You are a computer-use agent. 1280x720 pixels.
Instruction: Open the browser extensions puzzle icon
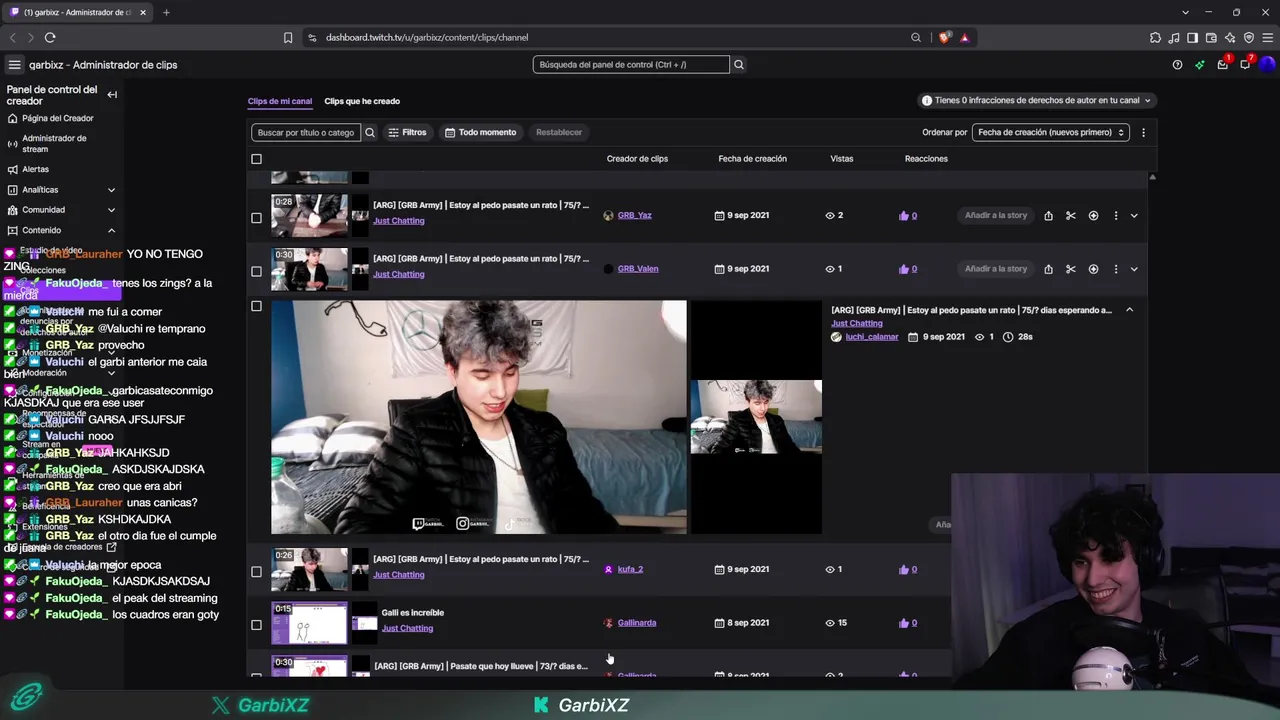pos(1155,38)
